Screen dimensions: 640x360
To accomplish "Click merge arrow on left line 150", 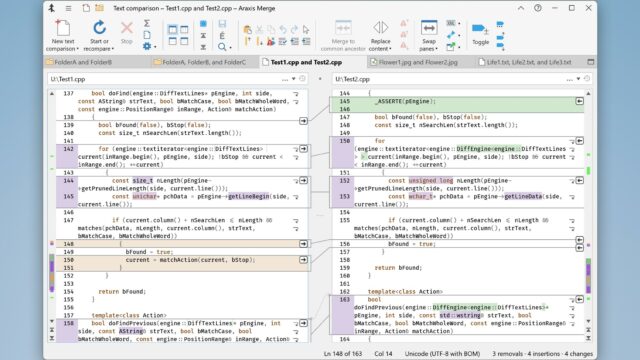I will (x=303, y=260).
